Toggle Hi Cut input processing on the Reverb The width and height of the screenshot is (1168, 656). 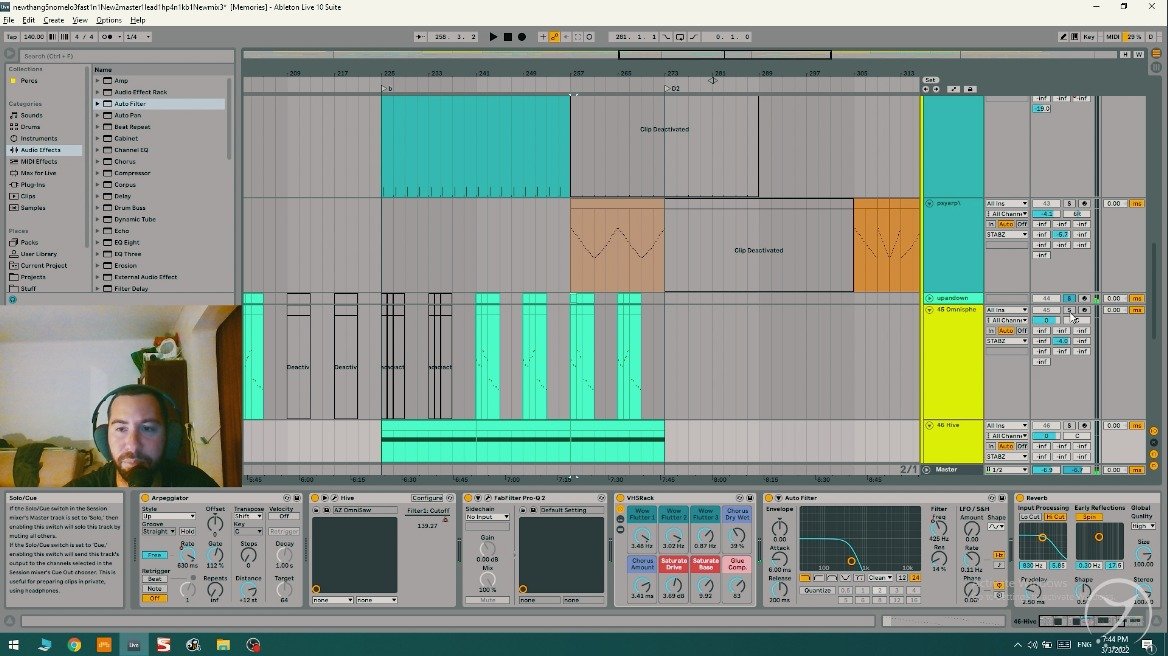coord(1054,517)
